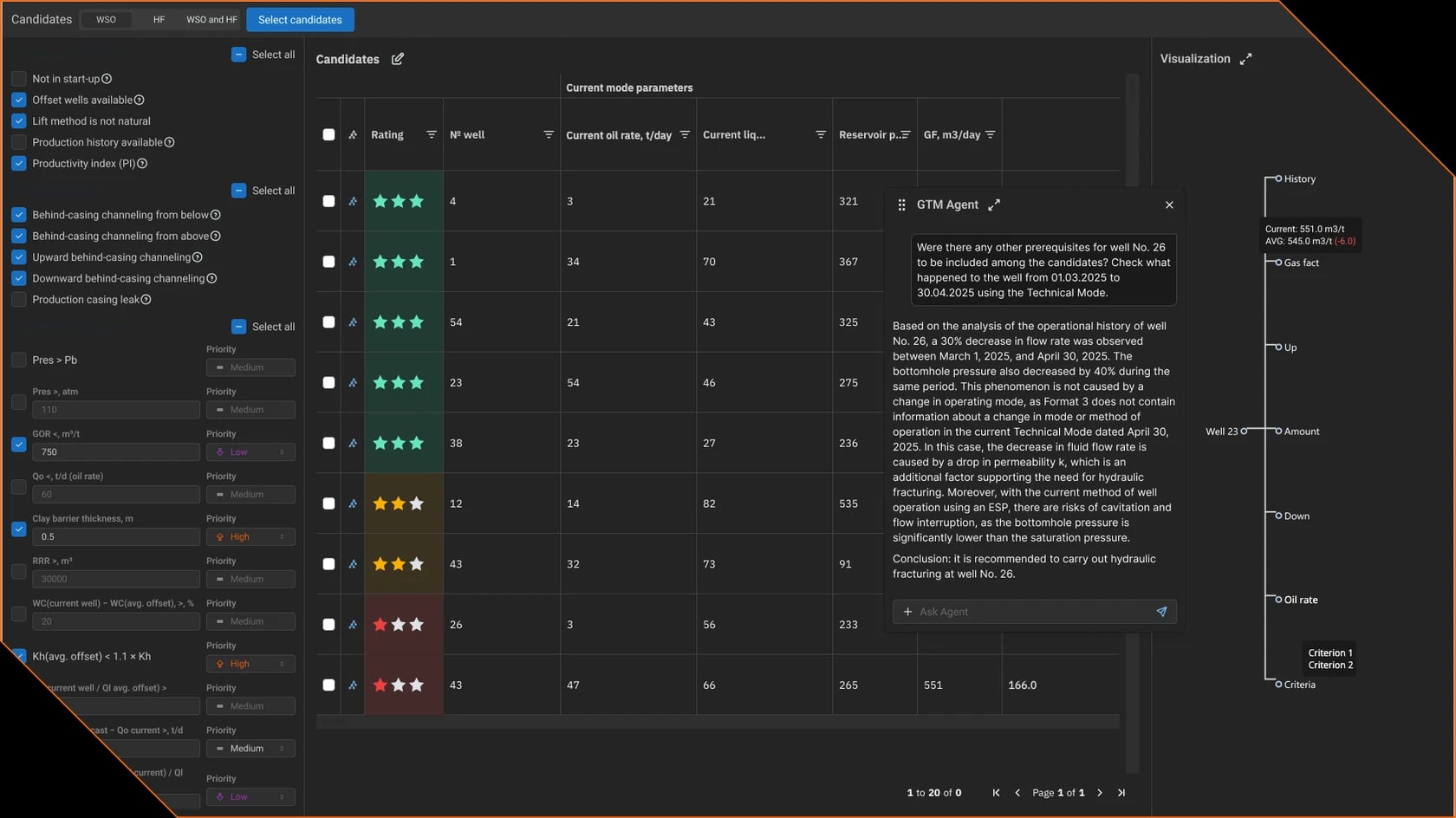Viewport: 1456px width, 818px height.
Task: Expand the Visualization panel with arrows icon
Action: (x=1245, y=59)
